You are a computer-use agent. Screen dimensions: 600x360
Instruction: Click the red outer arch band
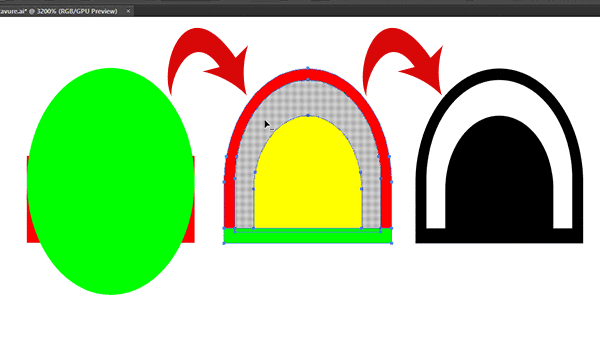(308, 75)
